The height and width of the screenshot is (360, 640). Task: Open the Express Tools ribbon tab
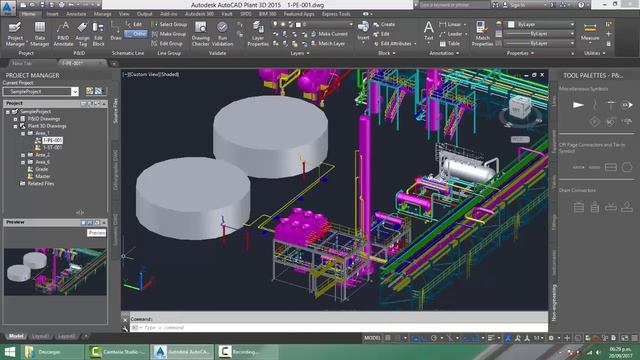(336, 14)
